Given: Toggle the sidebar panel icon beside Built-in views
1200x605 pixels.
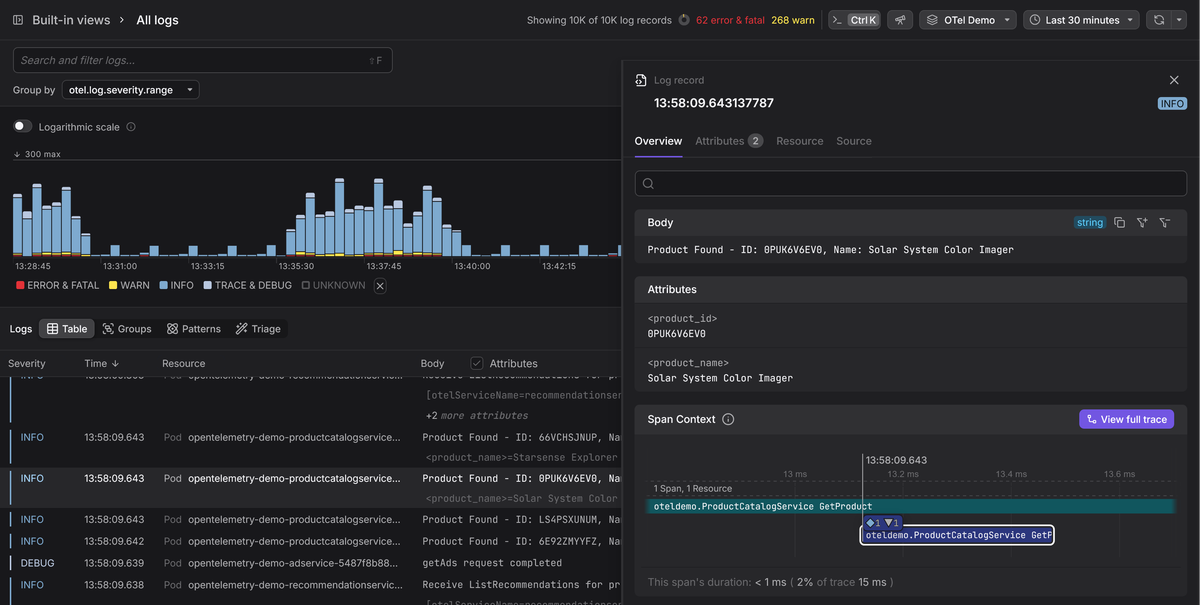Looking at the screenshot, I should [x=17, y=20].
